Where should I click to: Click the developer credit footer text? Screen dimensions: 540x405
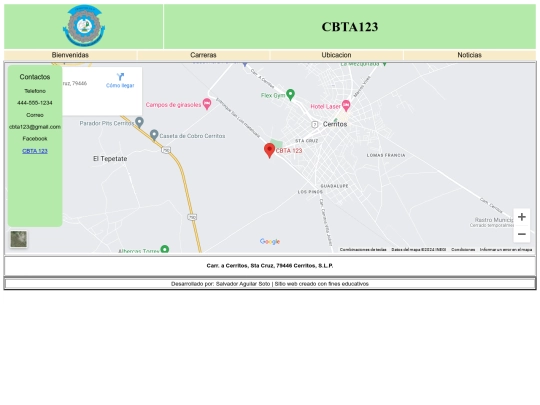point(270,284)
